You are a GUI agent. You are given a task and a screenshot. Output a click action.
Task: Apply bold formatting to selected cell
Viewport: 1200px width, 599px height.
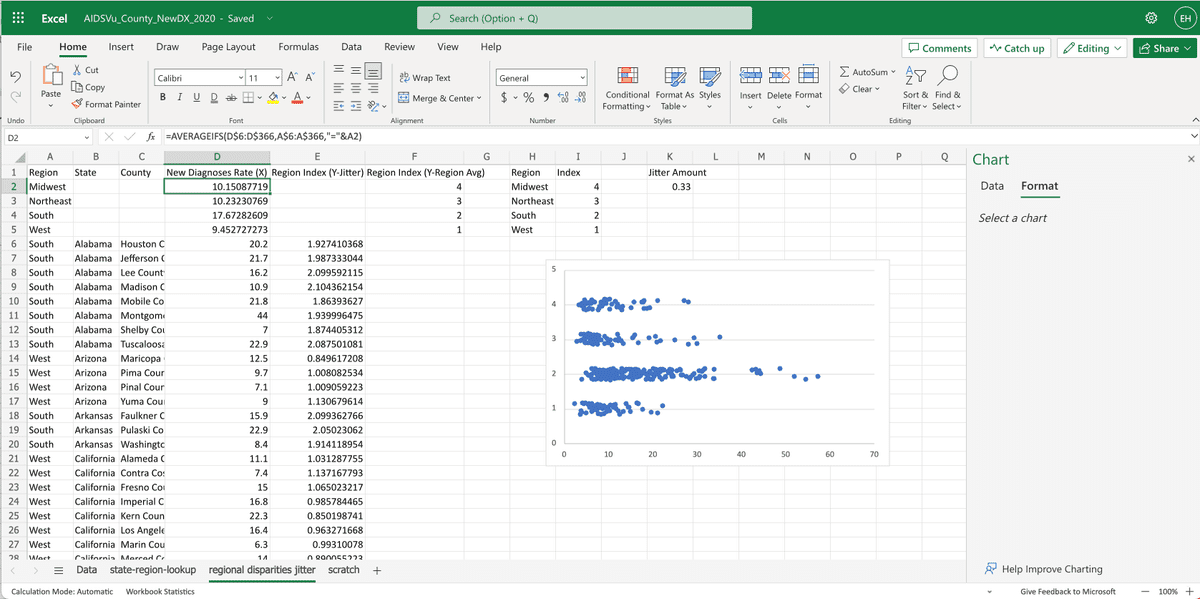(x=162, y=96)
